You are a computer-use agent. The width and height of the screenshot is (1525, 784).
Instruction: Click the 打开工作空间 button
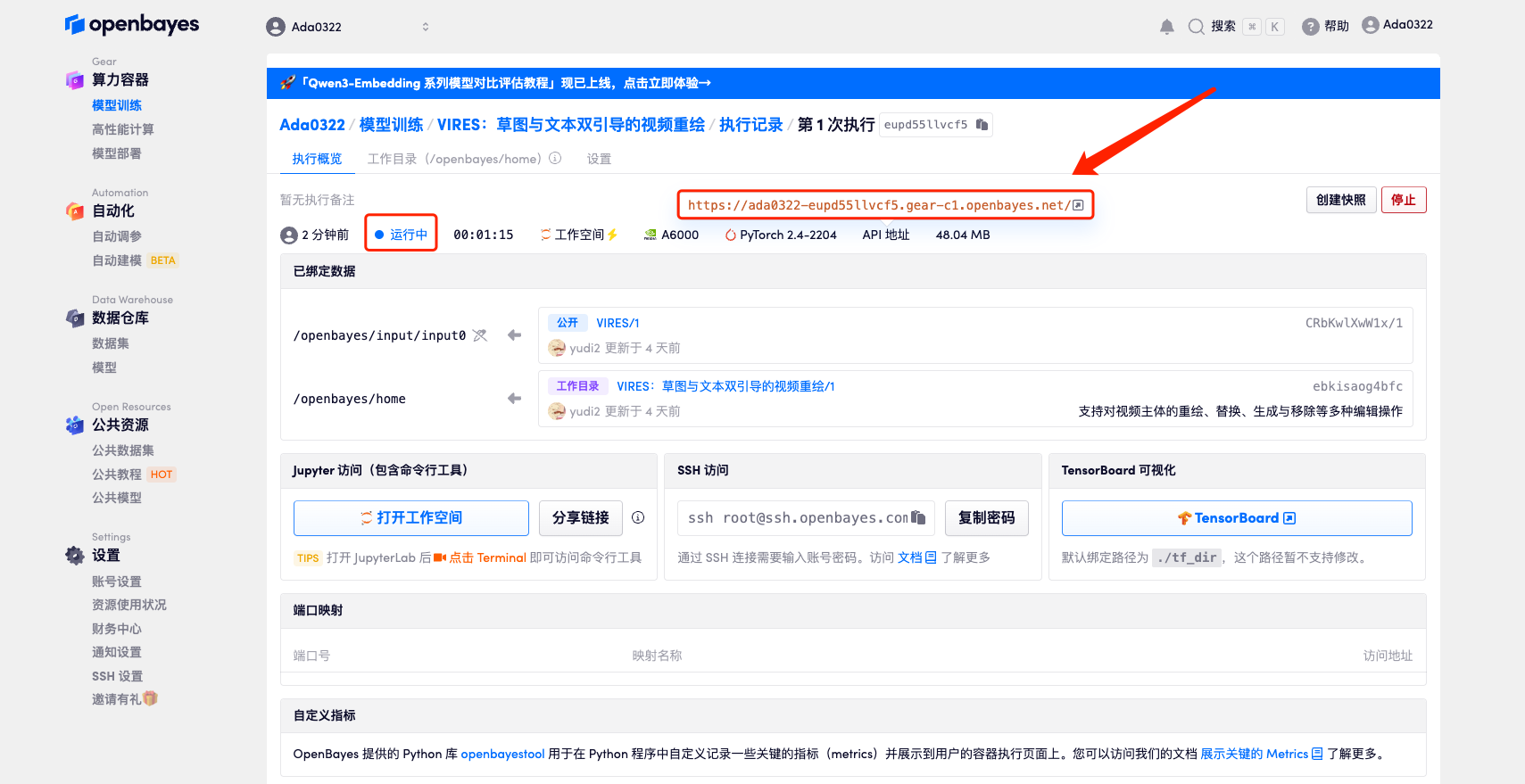pos(411,518)
